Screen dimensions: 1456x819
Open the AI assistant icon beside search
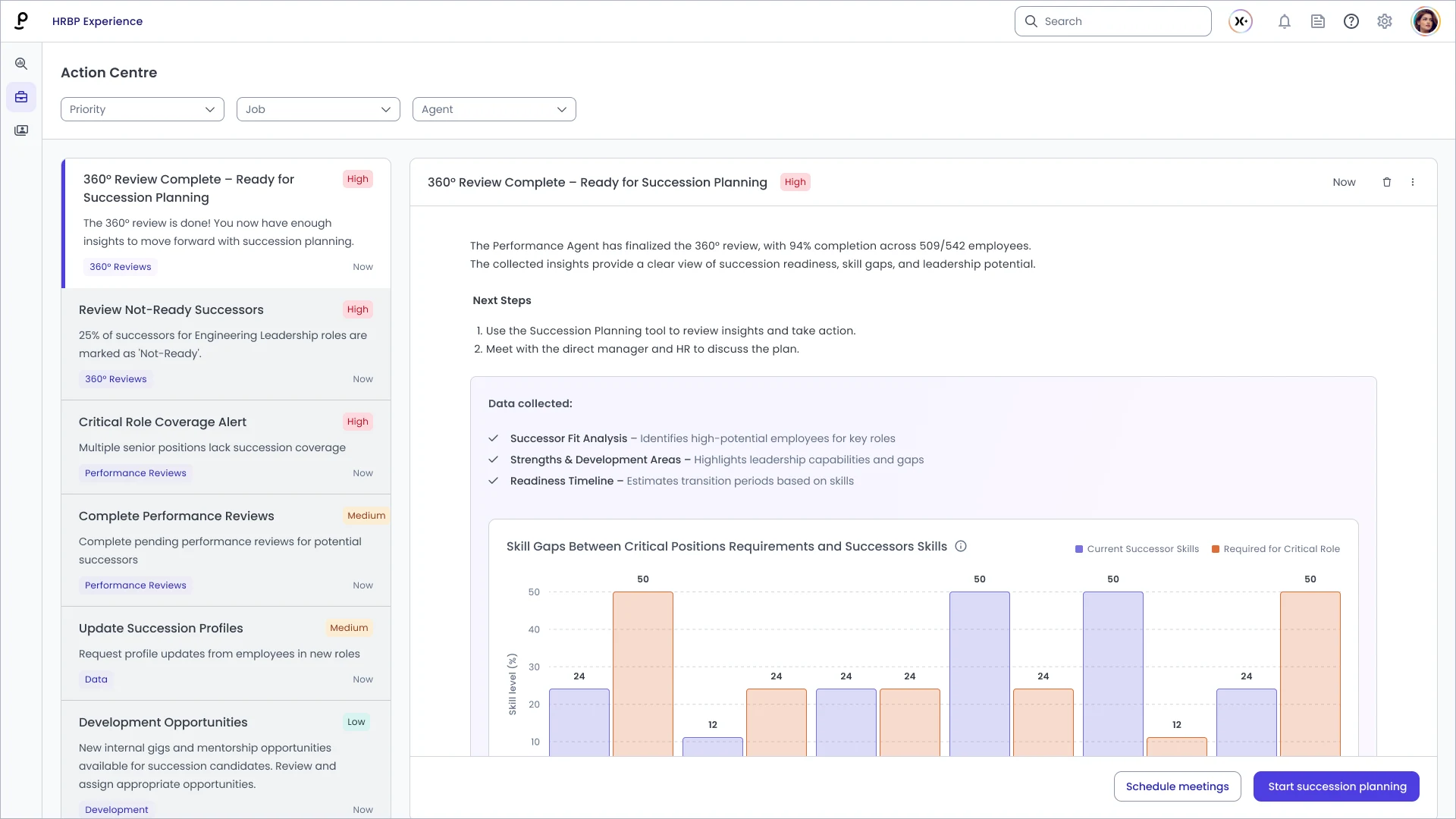(x=1241, y=21)
